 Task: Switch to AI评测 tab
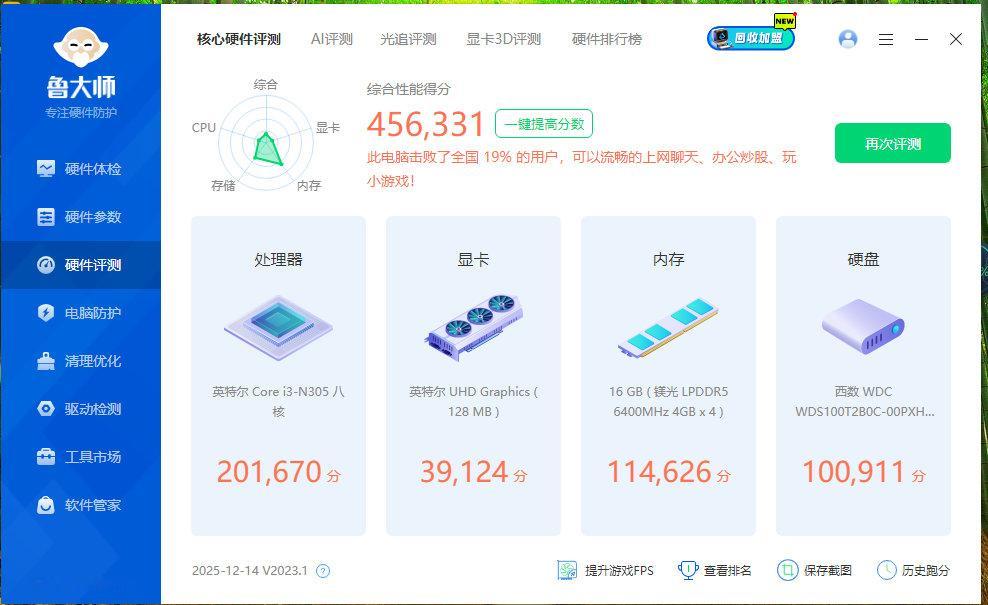point(331,39)
